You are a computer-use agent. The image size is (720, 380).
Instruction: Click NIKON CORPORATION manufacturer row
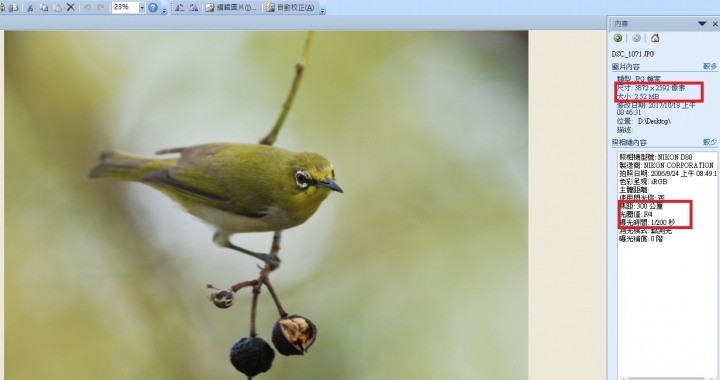[666, 165]
